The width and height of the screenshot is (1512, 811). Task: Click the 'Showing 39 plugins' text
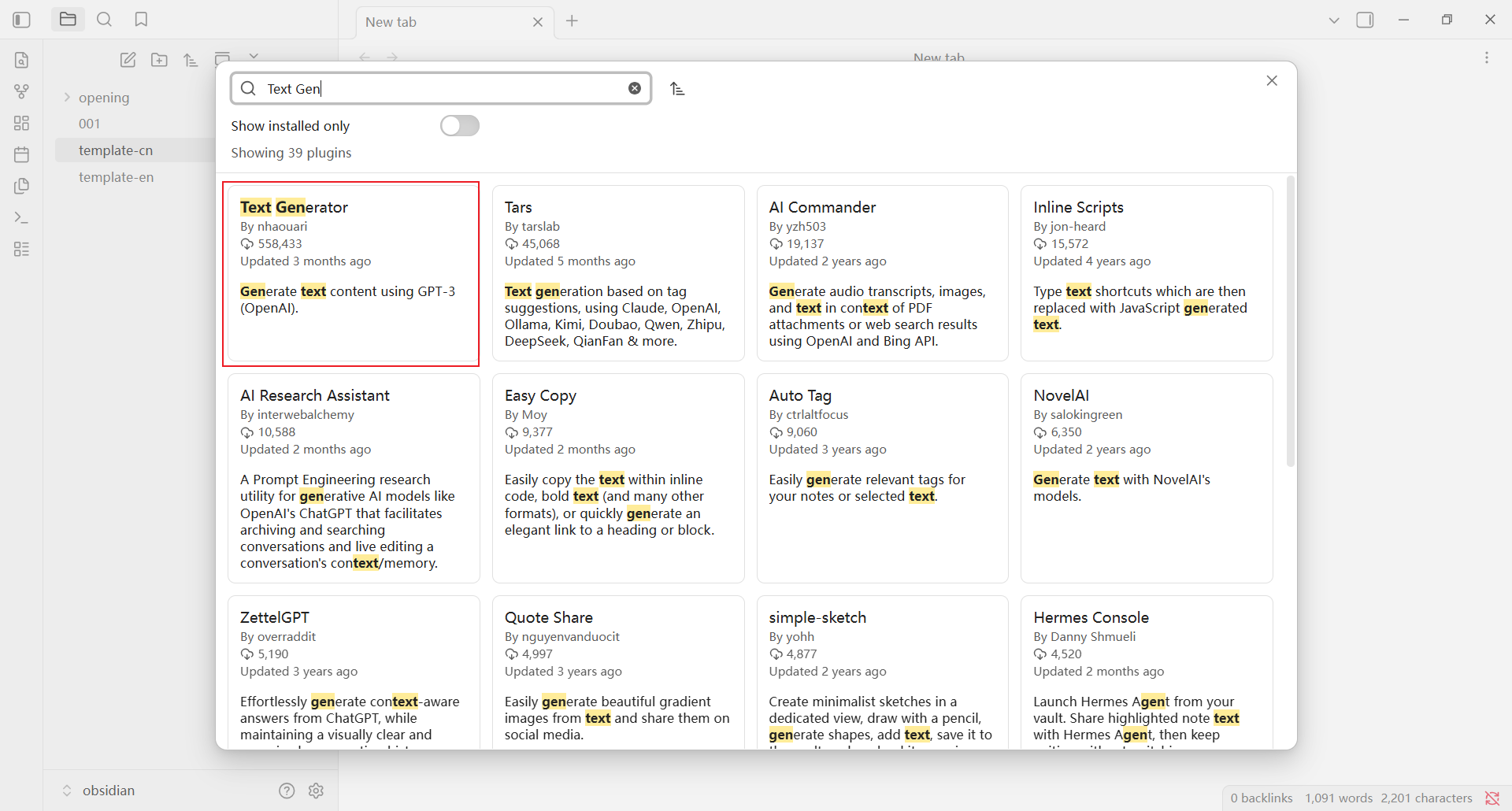[291, 153]
